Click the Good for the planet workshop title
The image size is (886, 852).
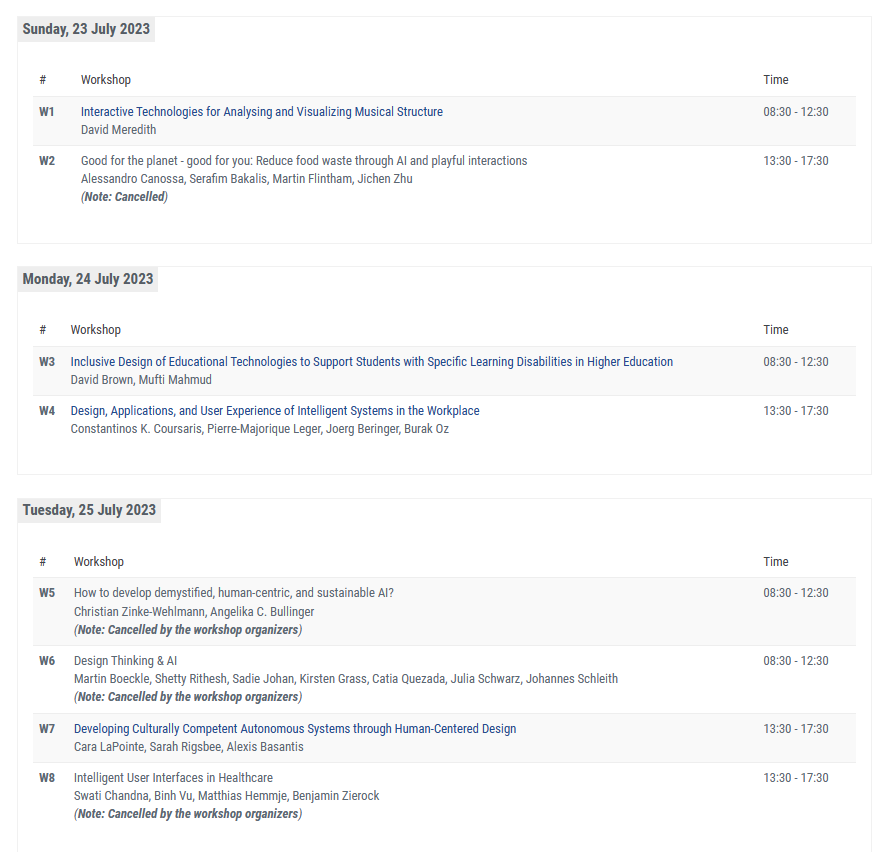tap(304, 161)
